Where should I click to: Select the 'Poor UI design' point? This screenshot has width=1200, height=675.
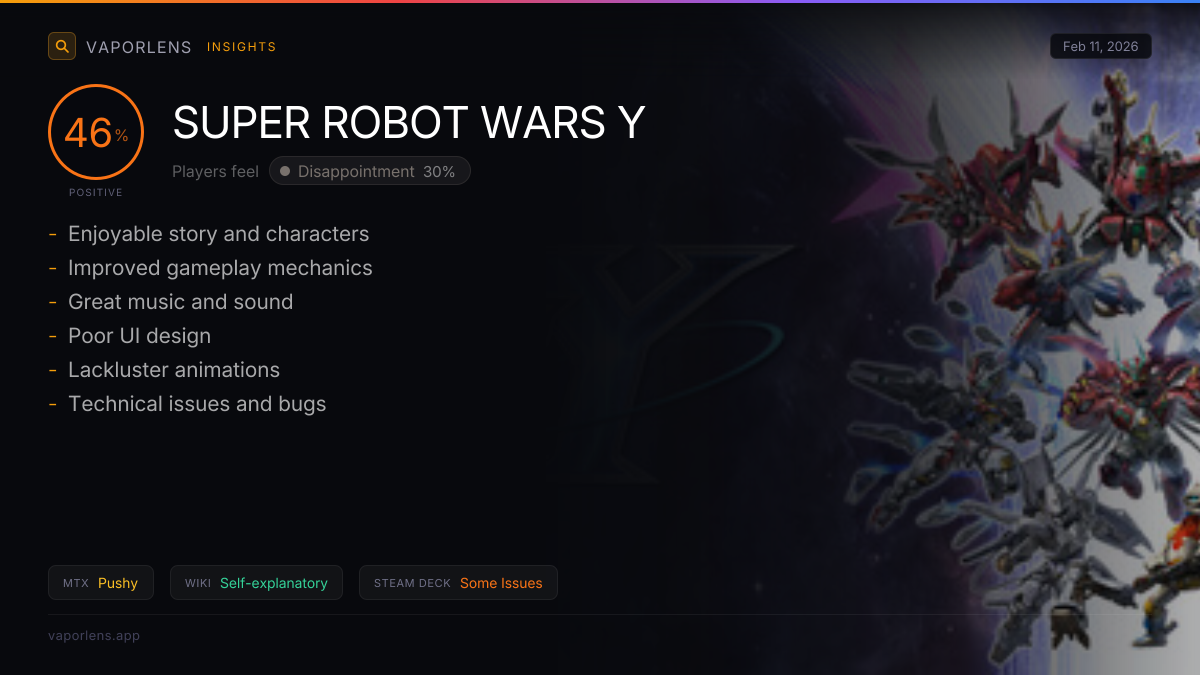point(139,336)
